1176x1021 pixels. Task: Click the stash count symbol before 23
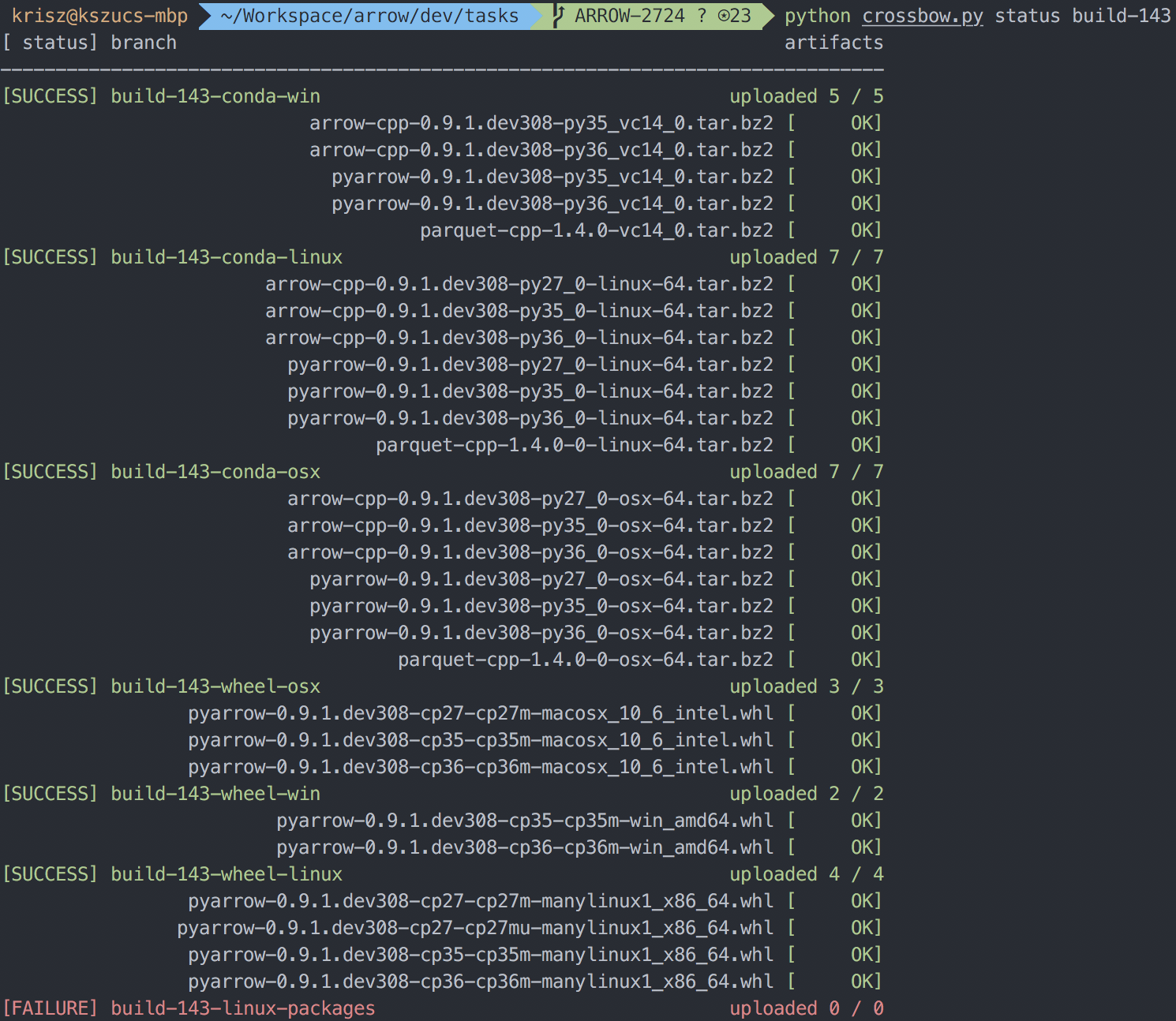[x=723, y=16]
